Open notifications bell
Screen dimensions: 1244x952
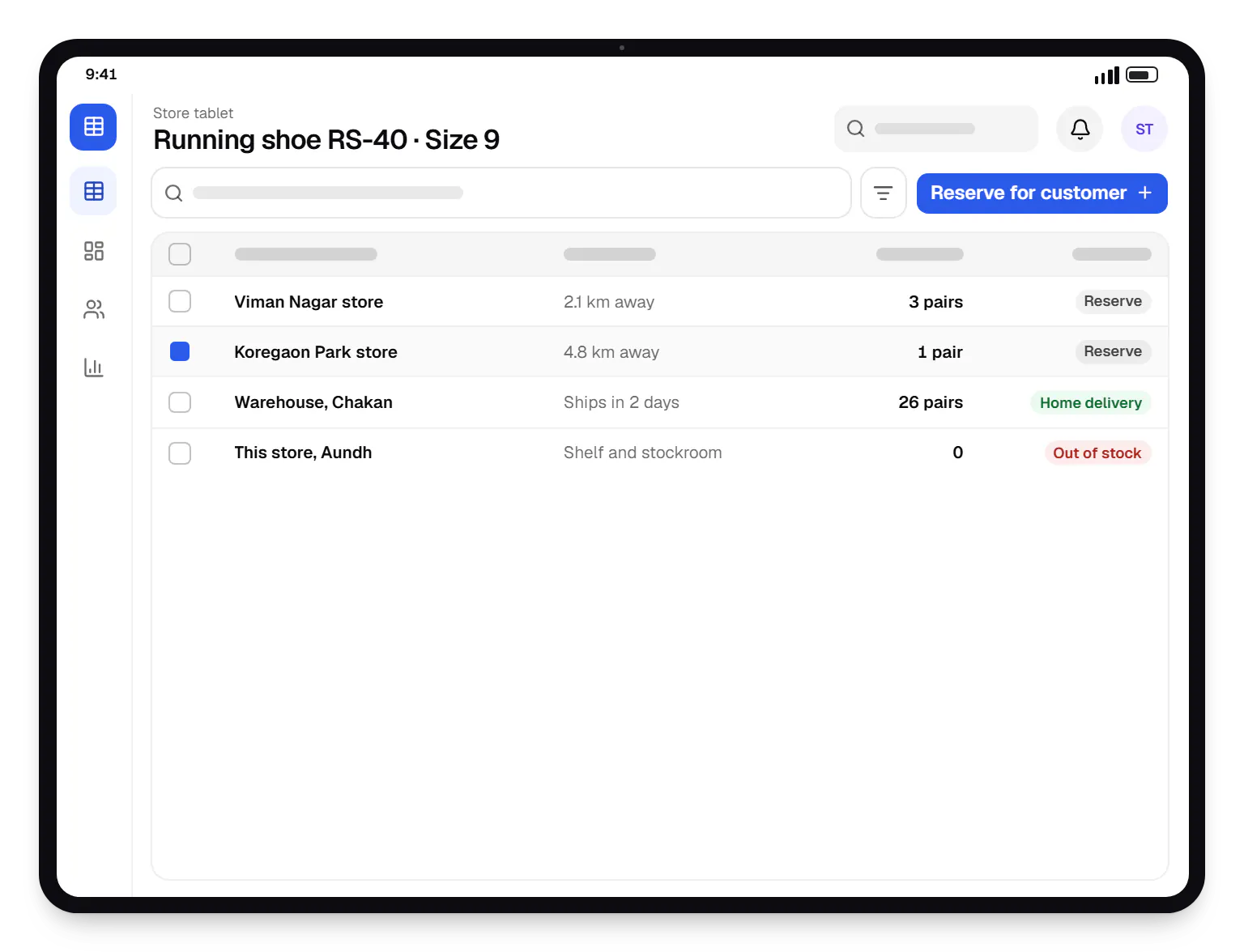(x=1080, y=129)
